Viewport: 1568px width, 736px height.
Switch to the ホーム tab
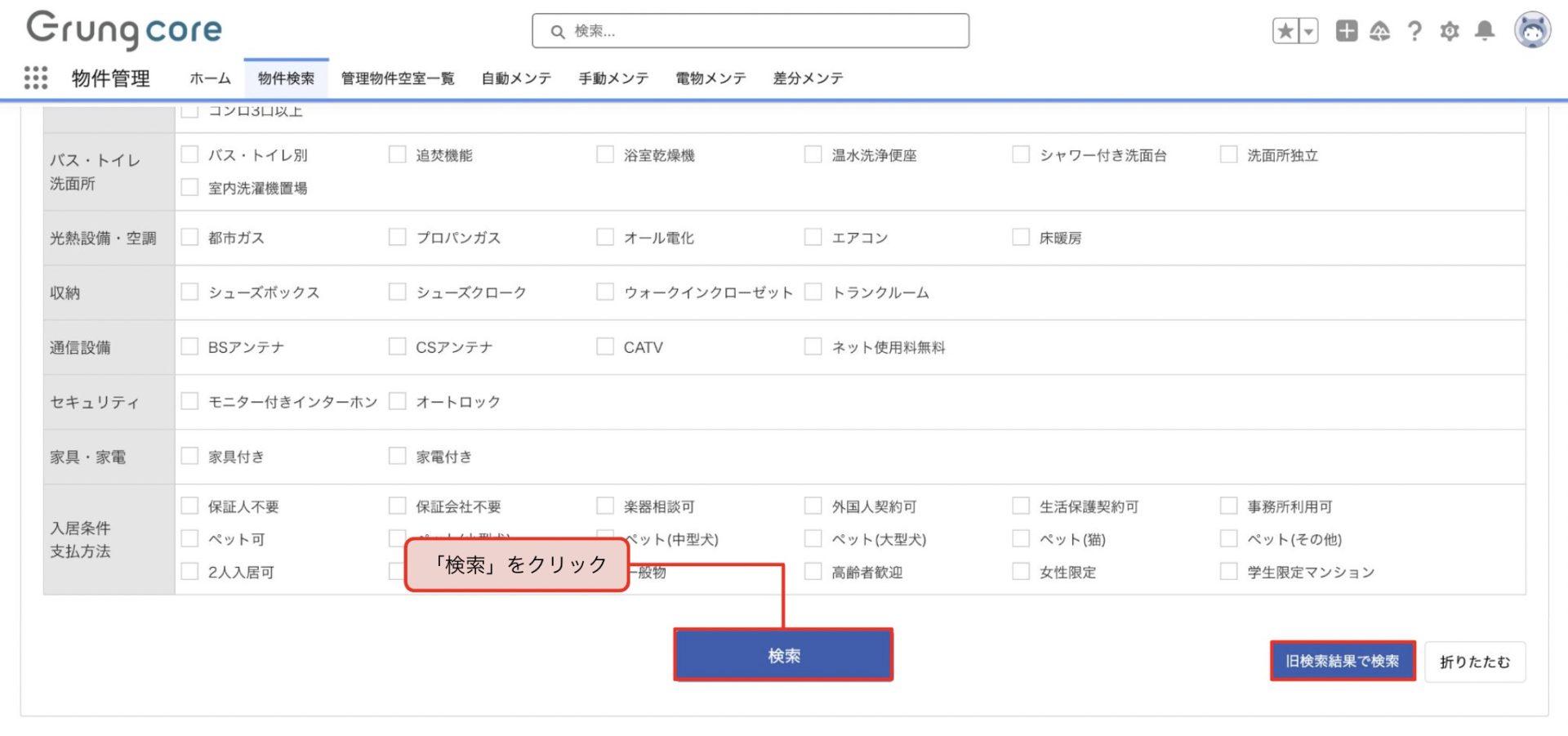[x=210, y=78]
